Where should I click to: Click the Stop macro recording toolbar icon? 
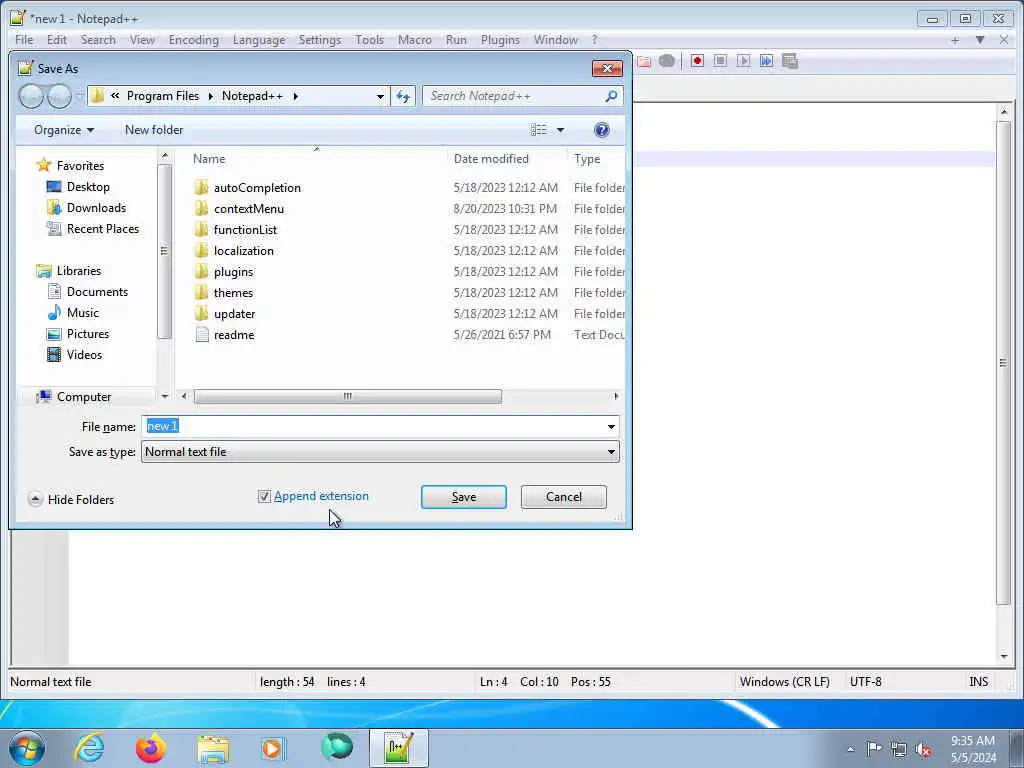click(720, 61)
